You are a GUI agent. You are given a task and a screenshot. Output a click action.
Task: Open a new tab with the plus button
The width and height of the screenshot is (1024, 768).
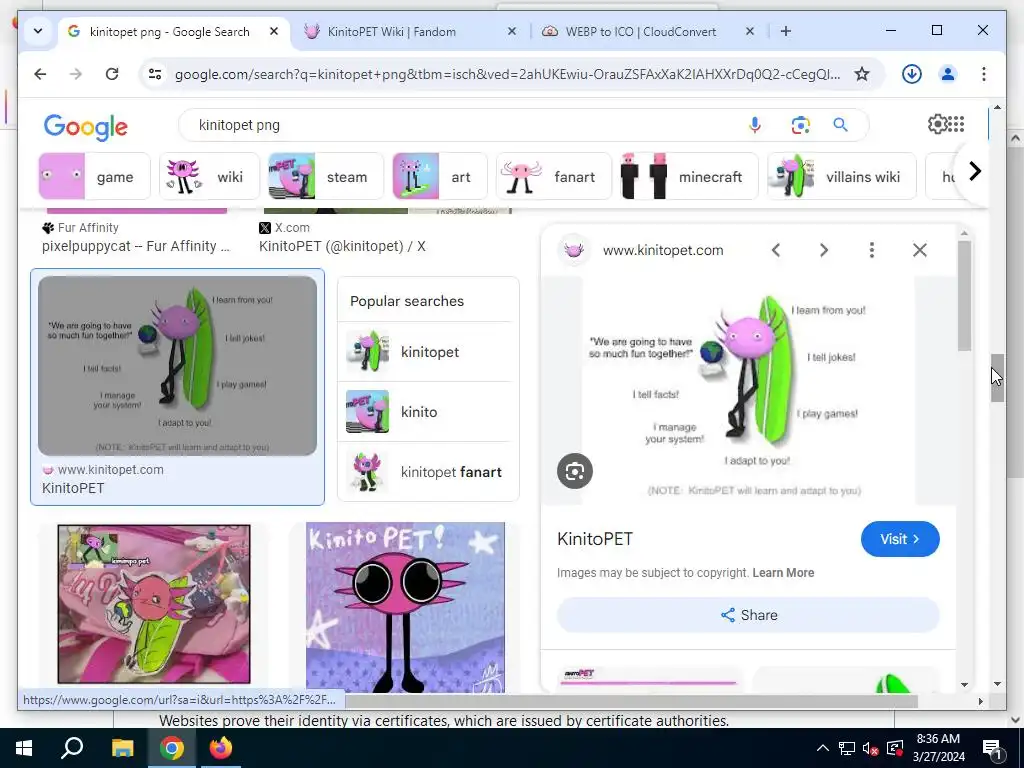(x=786, y=31)
